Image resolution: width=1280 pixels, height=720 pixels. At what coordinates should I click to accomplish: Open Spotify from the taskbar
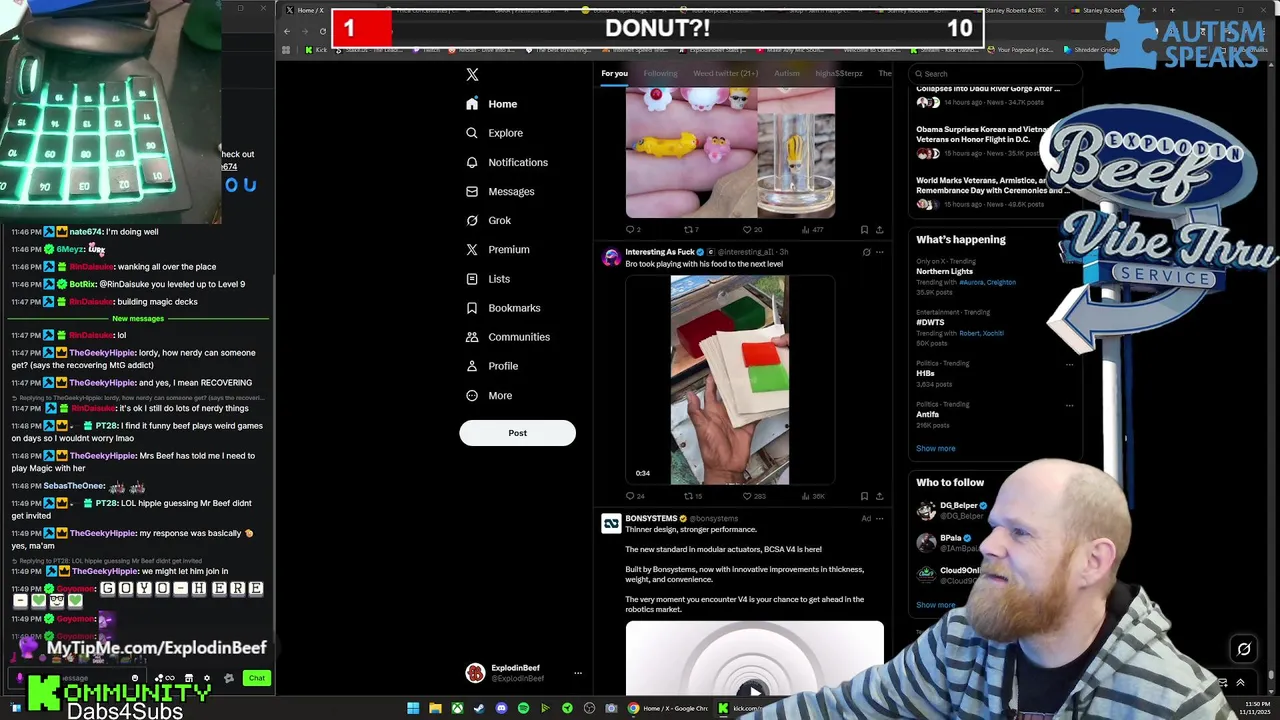[523, 708]
